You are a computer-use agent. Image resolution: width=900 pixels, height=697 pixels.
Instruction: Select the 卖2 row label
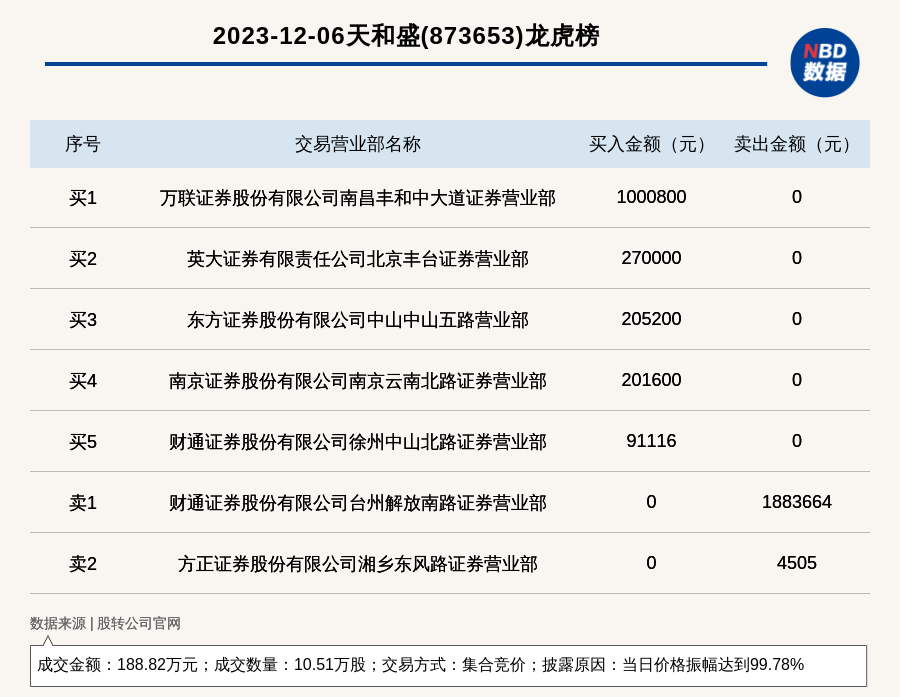coord(83,564)
